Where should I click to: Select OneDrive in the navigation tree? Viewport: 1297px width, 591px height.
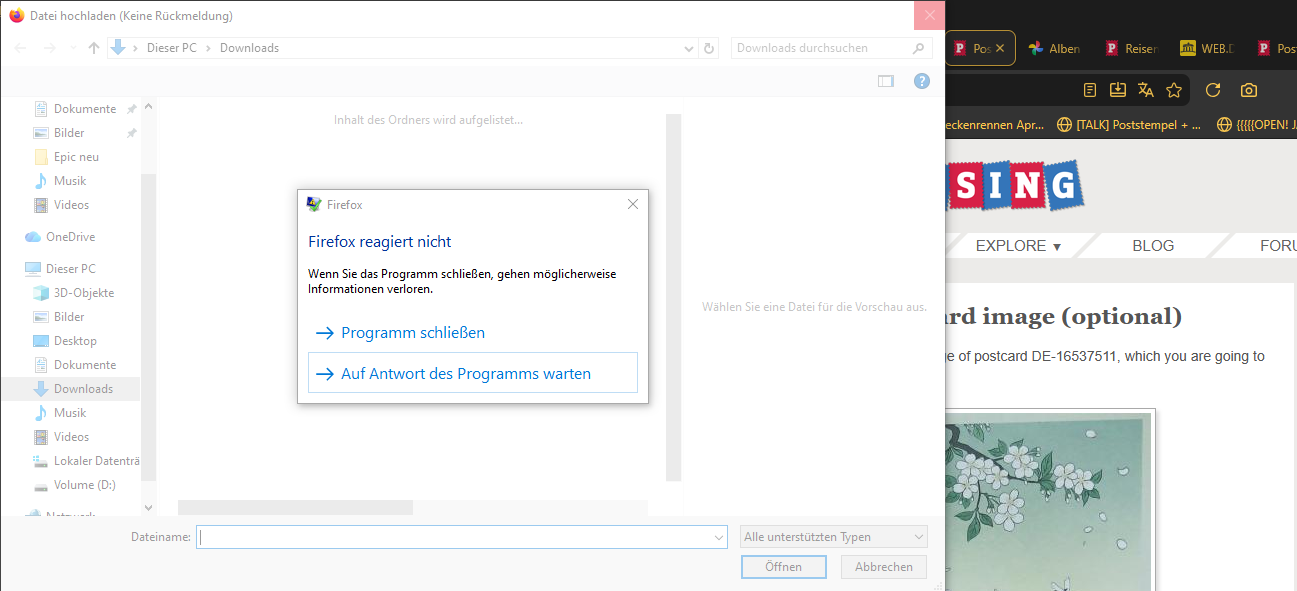(x=70, y=237)
